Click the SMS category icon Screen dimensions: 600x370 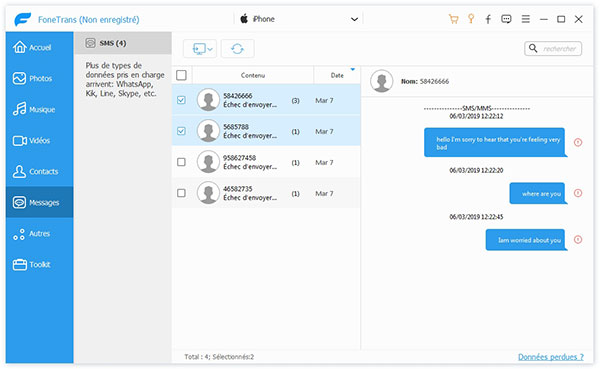click(x=90, y=43)
